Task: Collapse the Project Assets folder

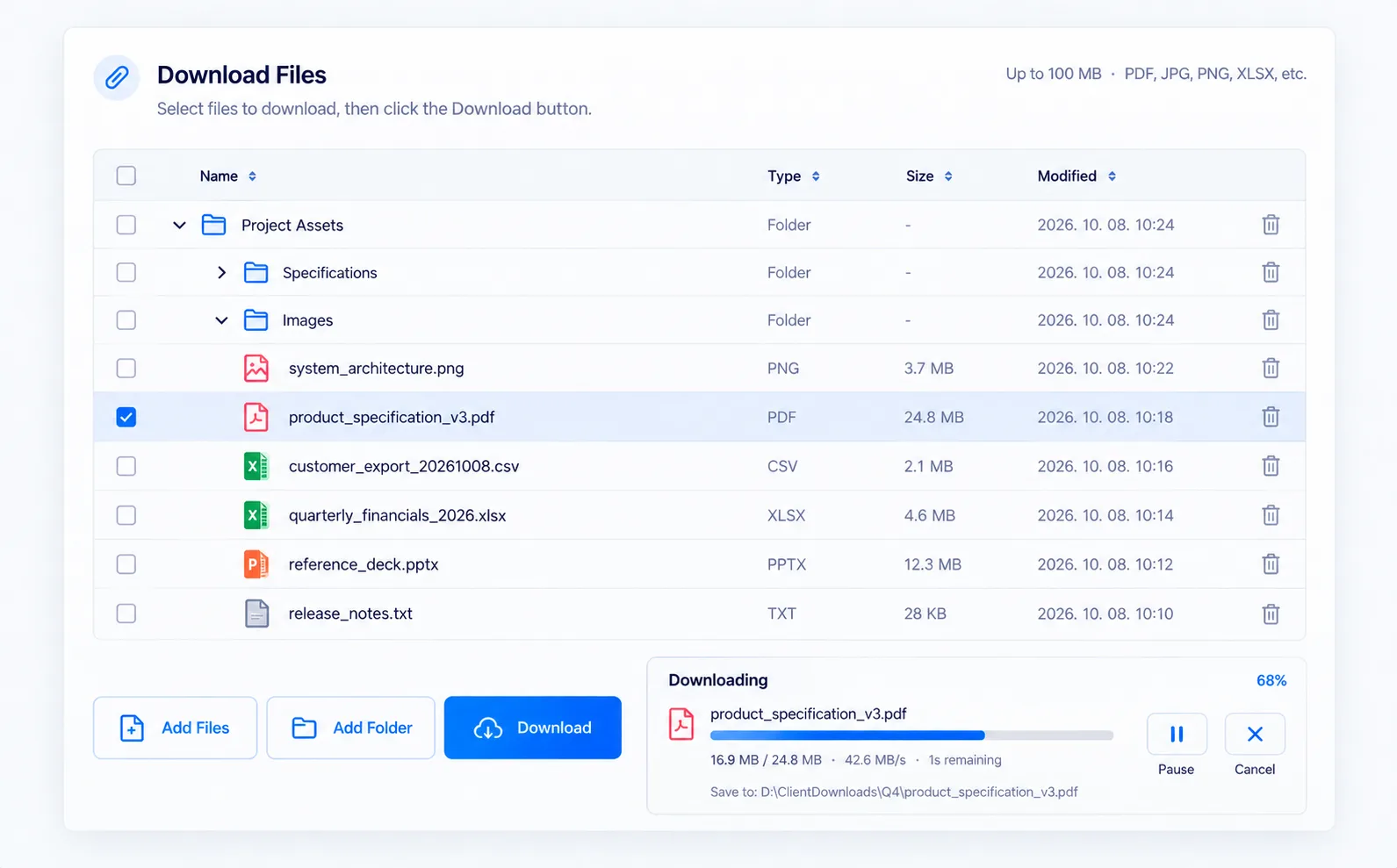Action: [x=179, y=225]
